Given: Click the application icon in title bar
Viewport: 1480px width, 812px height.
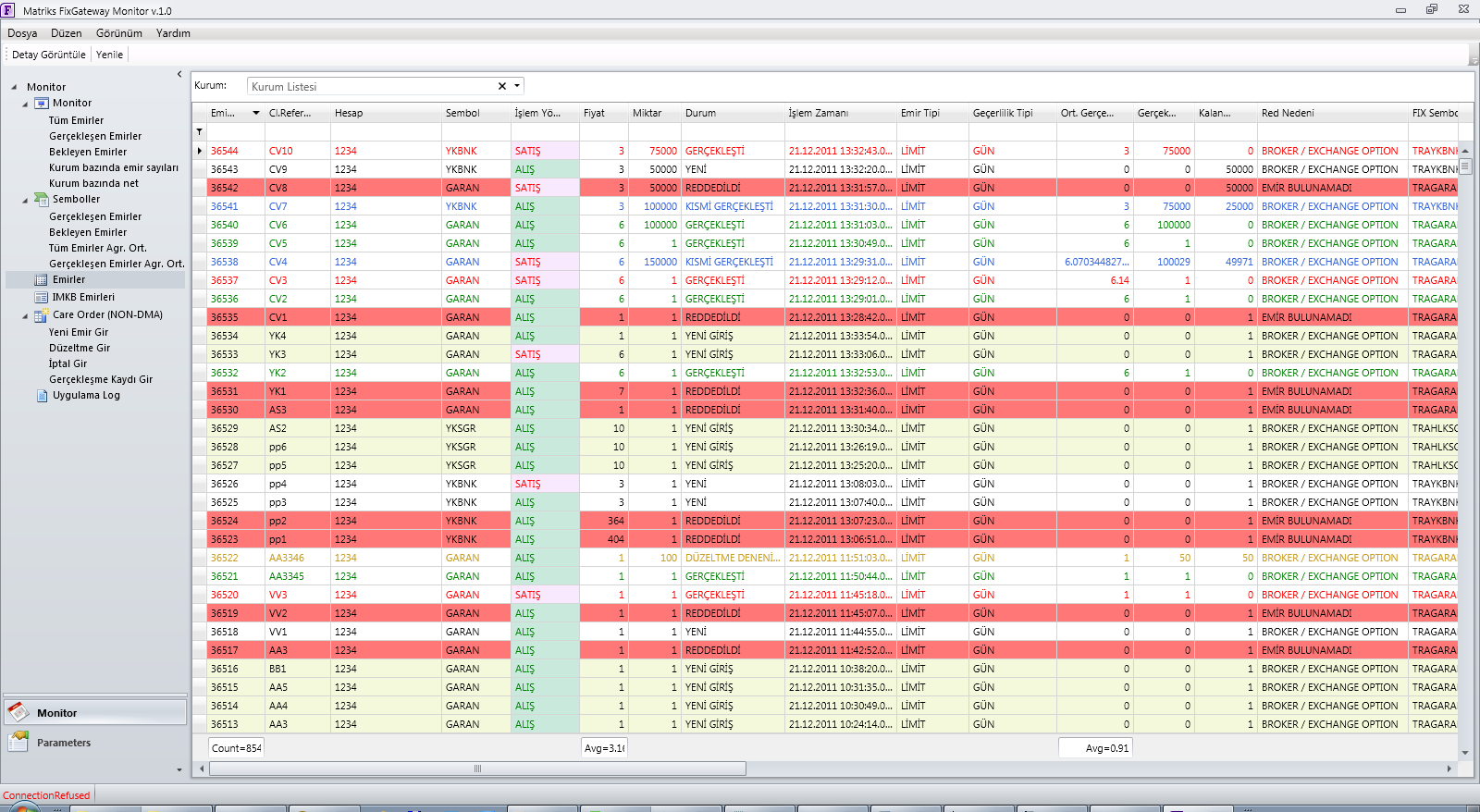Looking at the screenshot, I should (8, 10).
